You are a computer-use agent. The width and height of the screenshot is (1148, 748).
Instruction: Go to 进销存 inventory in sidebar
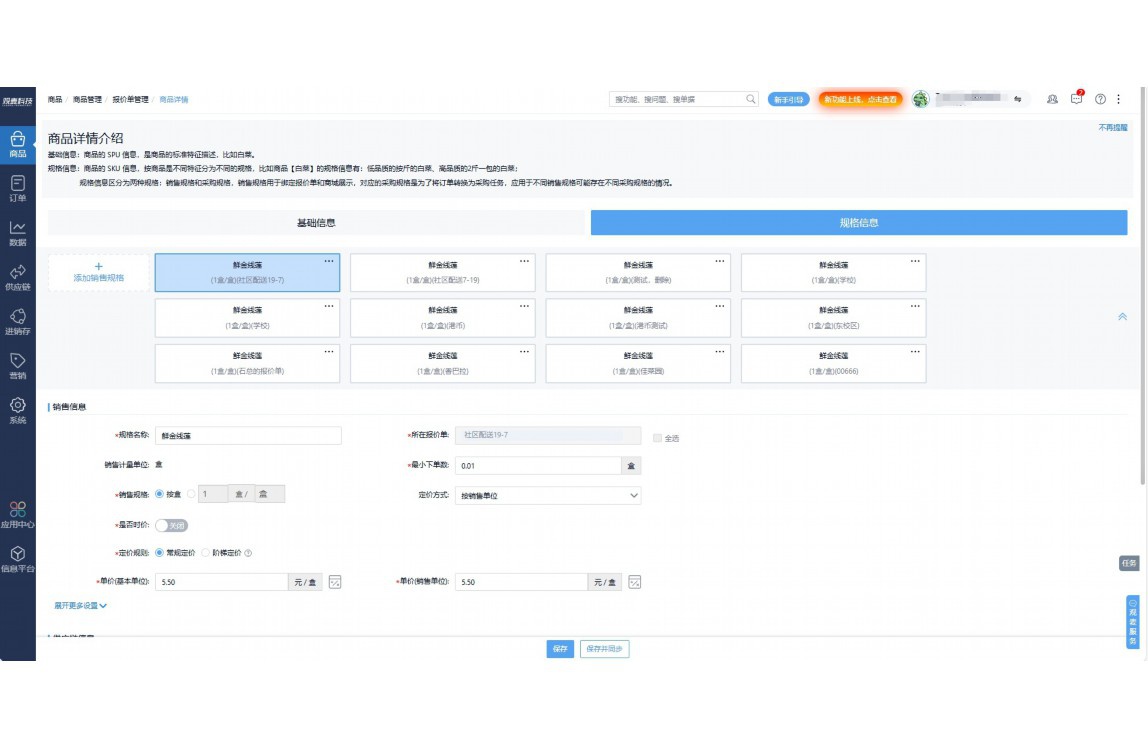(17, 321)
